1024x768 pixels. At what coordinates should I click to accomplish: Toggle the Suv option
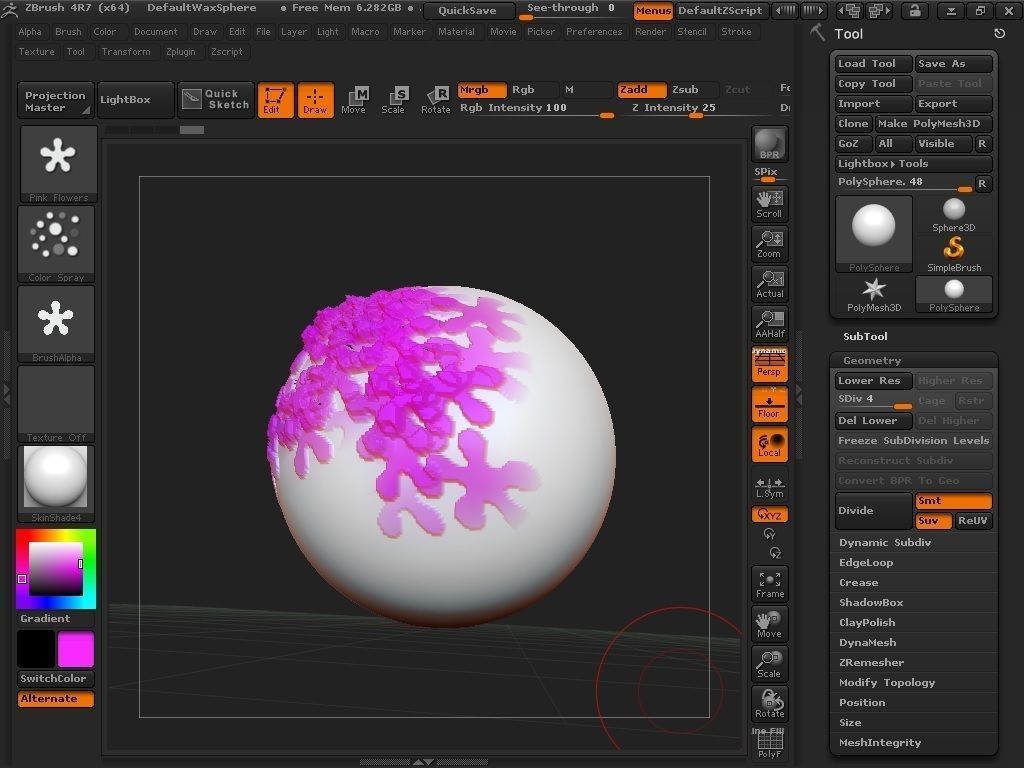tap(934, 520)
